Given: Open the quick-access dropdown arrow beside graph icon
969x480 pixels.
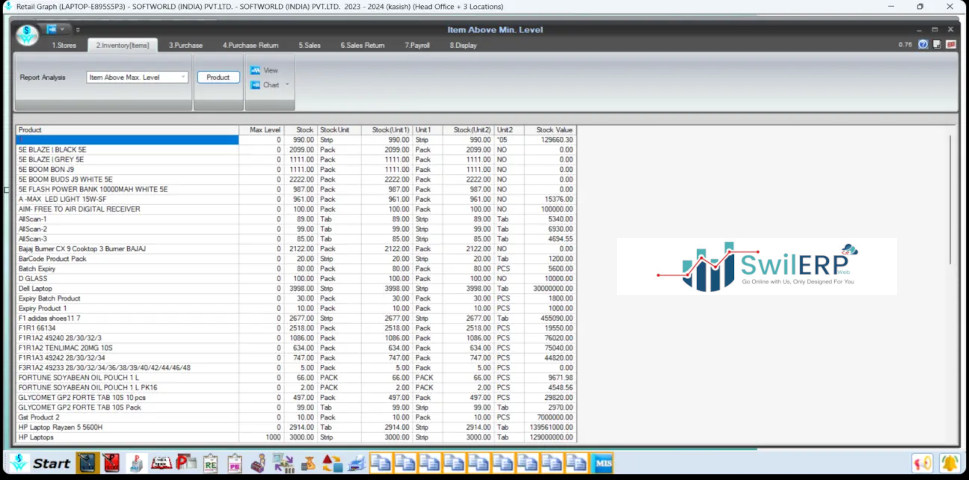Looking at the screenshot, I should 62,29.
